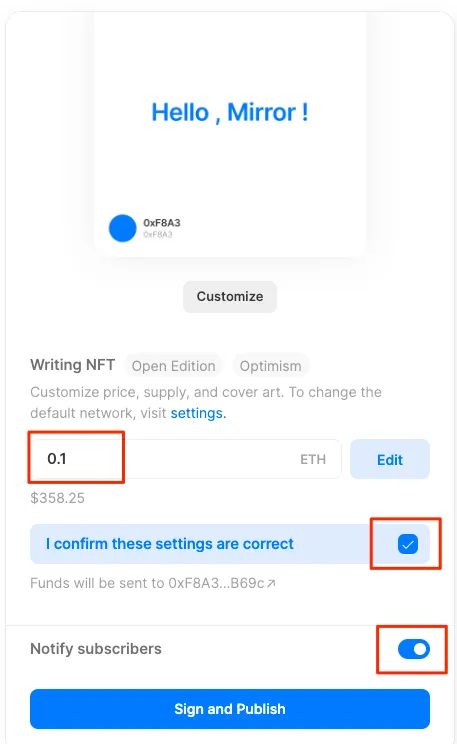
Task: Click the grey 0xF8A3 sub-label under author
Action: (158, 234)
